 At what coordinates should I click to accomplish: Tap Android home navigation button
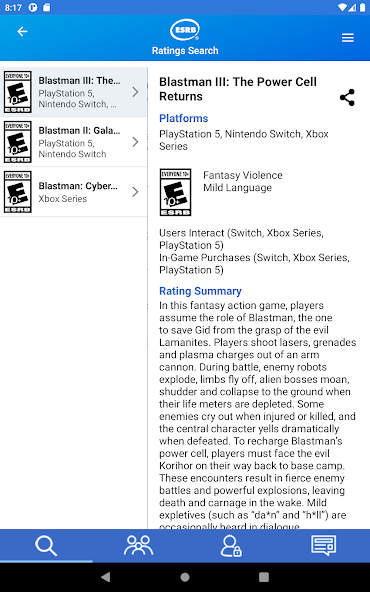pyautogui.click(x=185, y=577)
